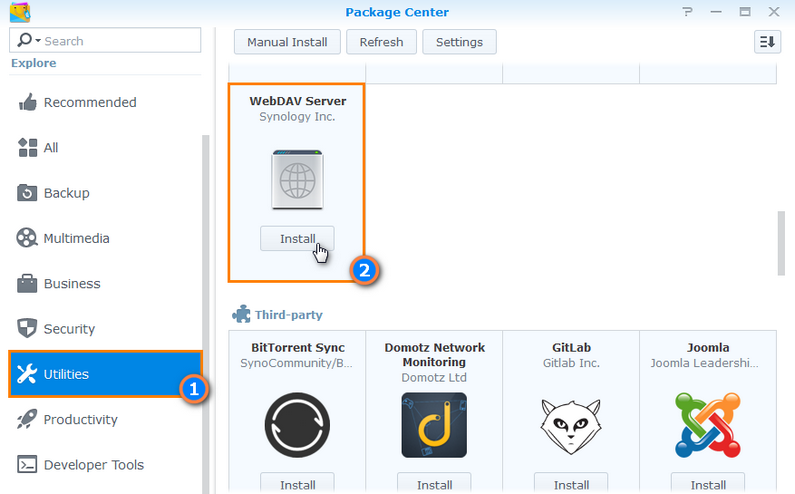Focus the Search input field
The width and height of the screenshot is (795, 494).
pyautogui.click(x=105, y=41)
